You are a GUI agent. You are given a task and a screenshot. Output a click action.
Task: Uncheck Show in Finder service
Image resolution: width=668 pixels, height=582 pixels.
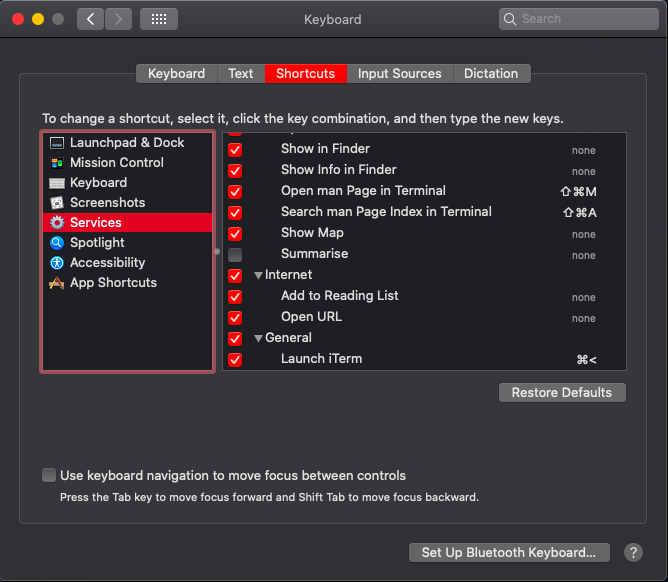tap(235, 150)
